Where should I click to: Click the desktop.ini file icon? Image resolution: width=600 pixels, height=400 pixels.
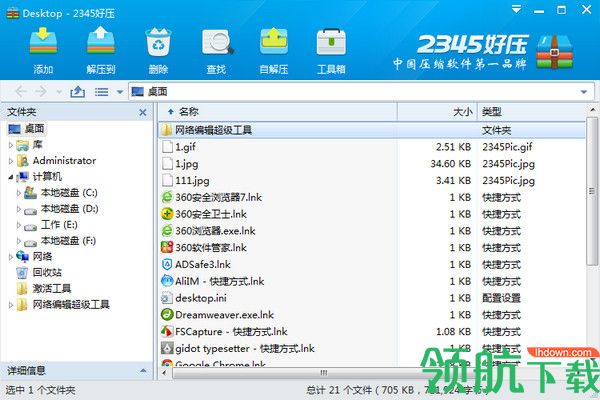[167, 298]
